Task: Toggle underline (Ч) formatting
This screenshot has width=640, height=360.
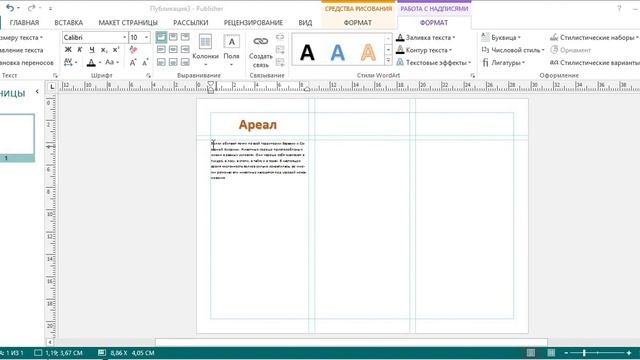Action: [x=92, y=50]
